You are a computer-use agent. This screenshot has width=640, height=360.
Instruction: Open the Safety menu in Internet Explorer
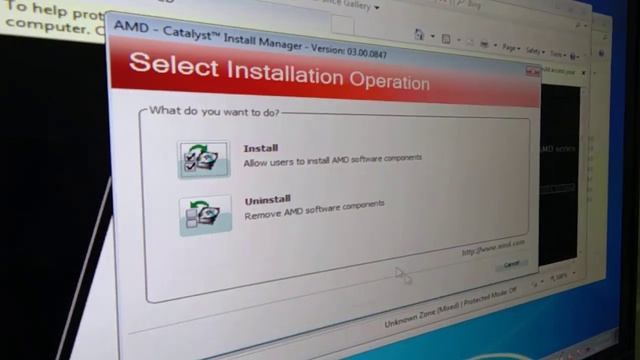tap(535, 51)
